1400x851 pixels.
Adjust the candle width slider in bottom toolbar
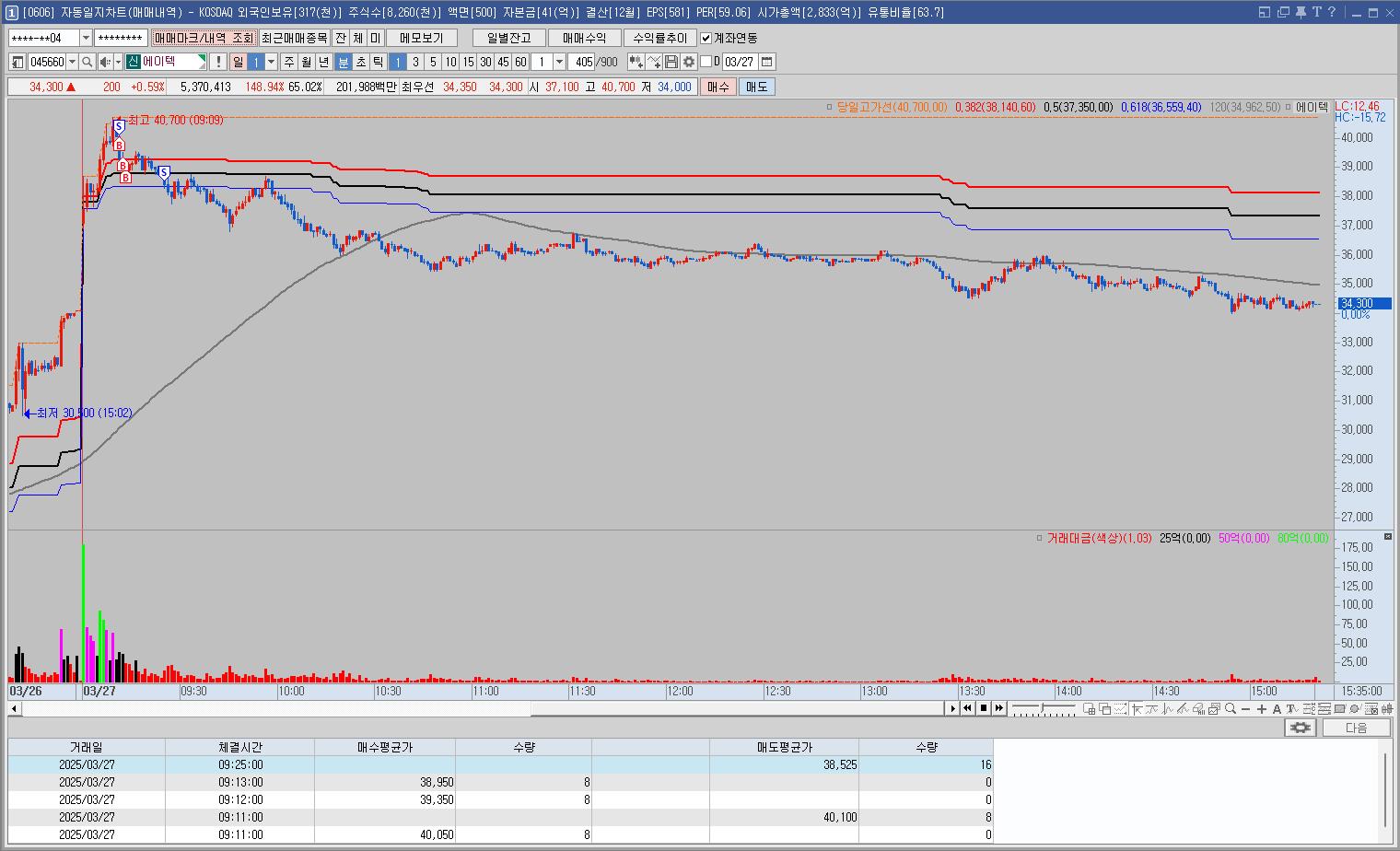pos(1044,708)
